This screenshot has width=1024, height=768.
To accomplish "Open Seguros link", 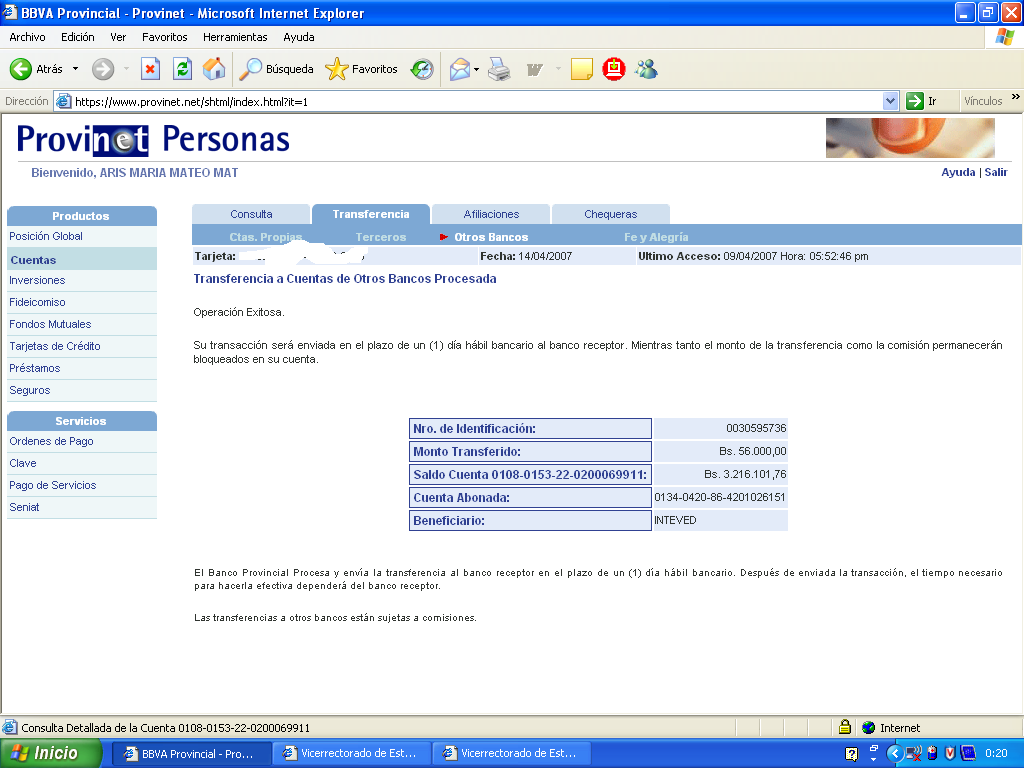I will point(29,390).
